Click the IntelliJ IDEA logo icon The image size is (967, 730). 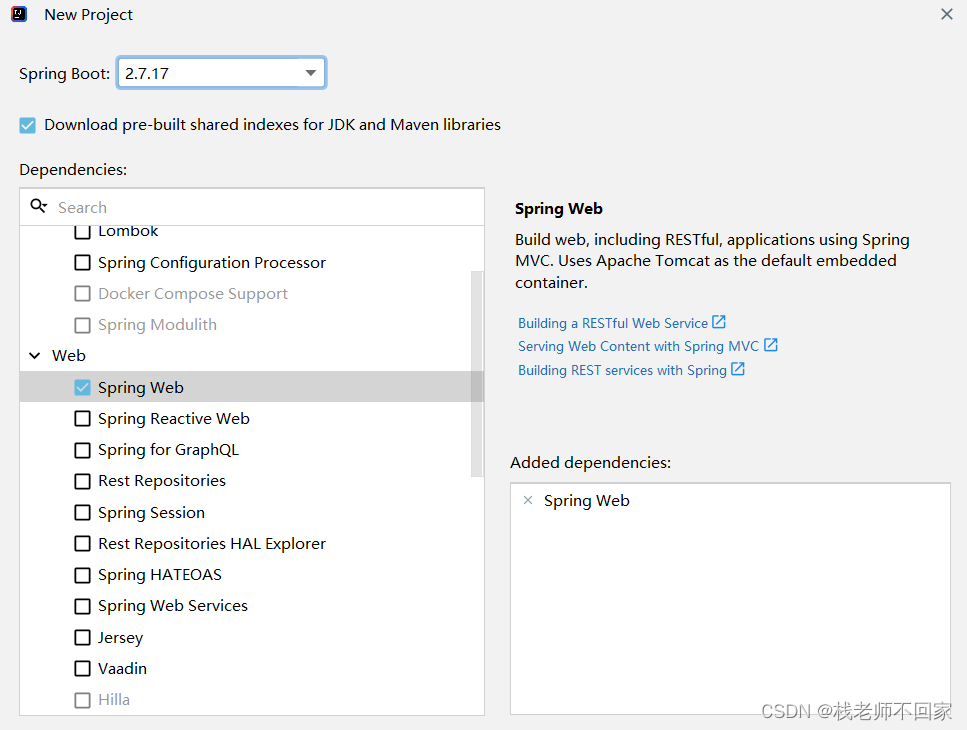19,14
